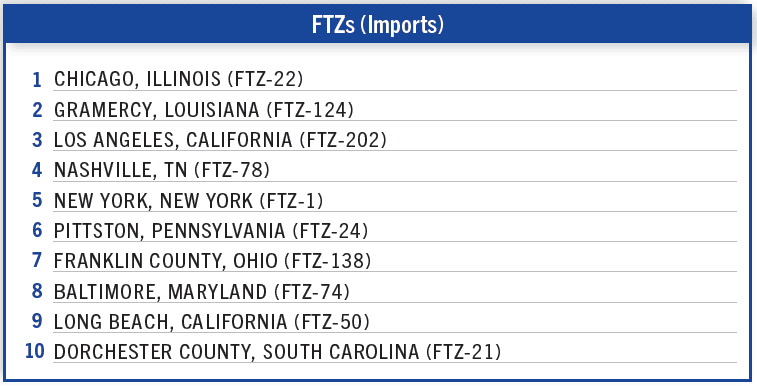This screenshot has height=386, width=757.
Task: Select rank number 6 beside Pittston
Action: point(37,230)
